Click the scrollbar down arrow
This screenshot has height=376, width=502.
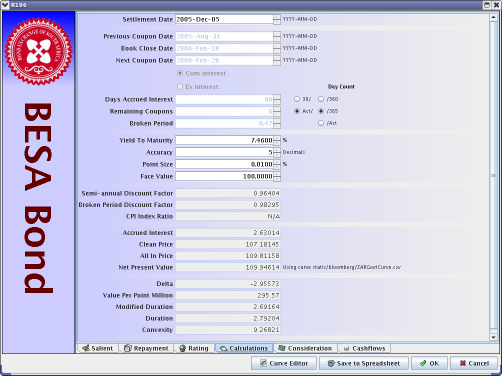[494, 337]
